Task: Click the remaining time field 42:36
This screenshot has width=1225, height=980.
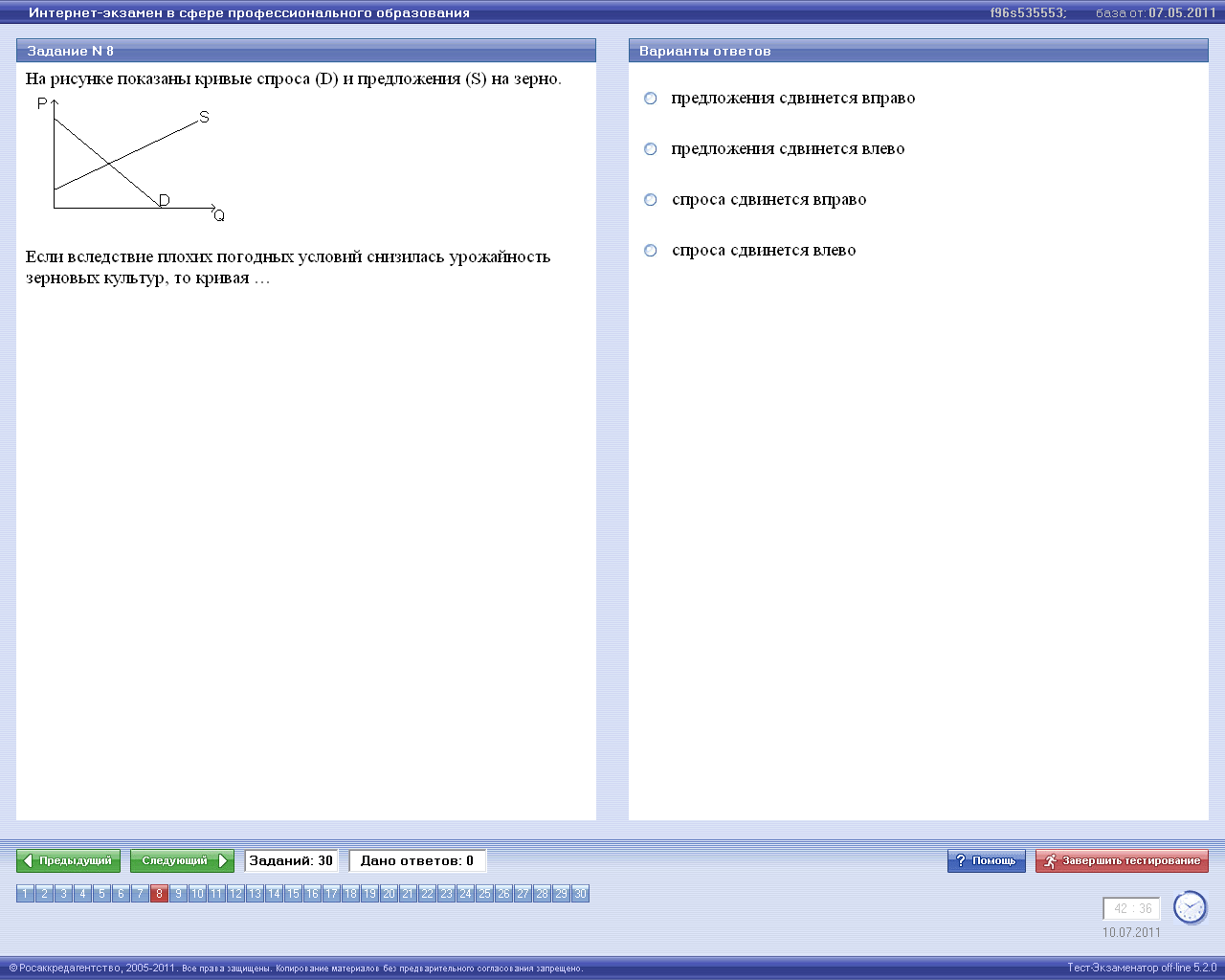Action: [x=1131, y=909]
